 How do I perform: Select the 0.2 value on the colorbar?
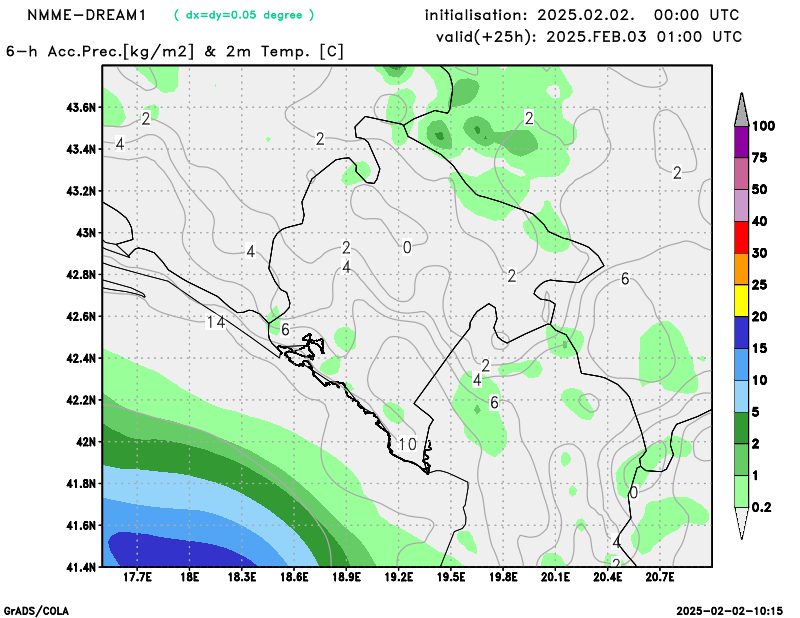pos(761,507)
